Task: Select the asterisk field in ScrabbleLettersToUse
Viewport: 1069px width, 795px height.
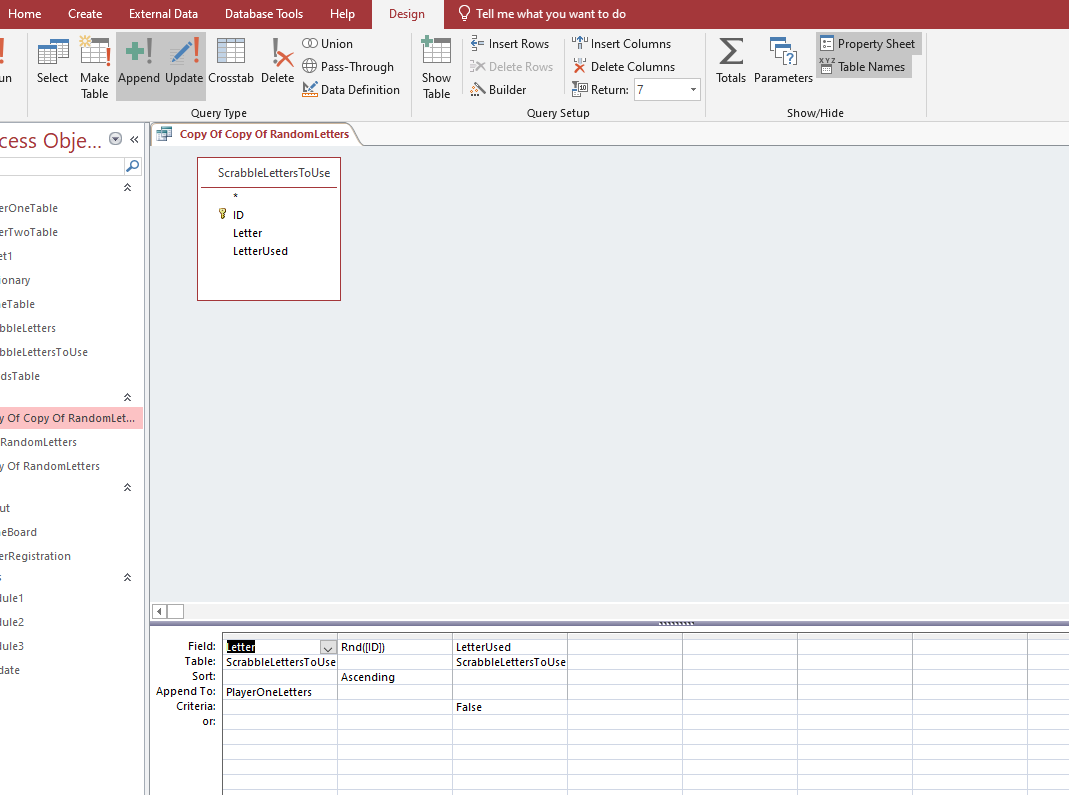Action: tap(236, 196)
